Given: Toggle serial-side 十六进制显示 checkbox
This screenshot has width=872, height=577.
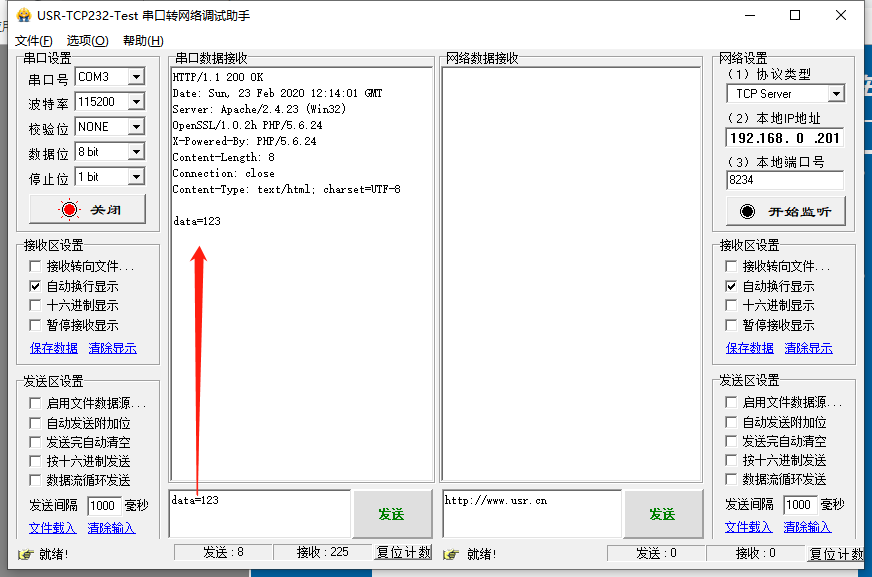Looking at the screenshot, I should [x=36, y=306].
